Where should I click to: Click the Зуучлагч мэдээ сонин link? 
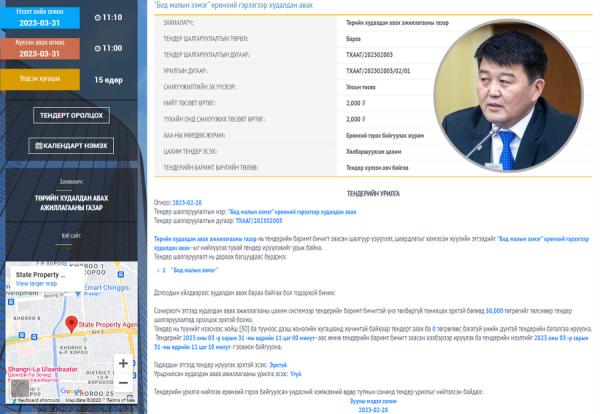pos(373,401)
